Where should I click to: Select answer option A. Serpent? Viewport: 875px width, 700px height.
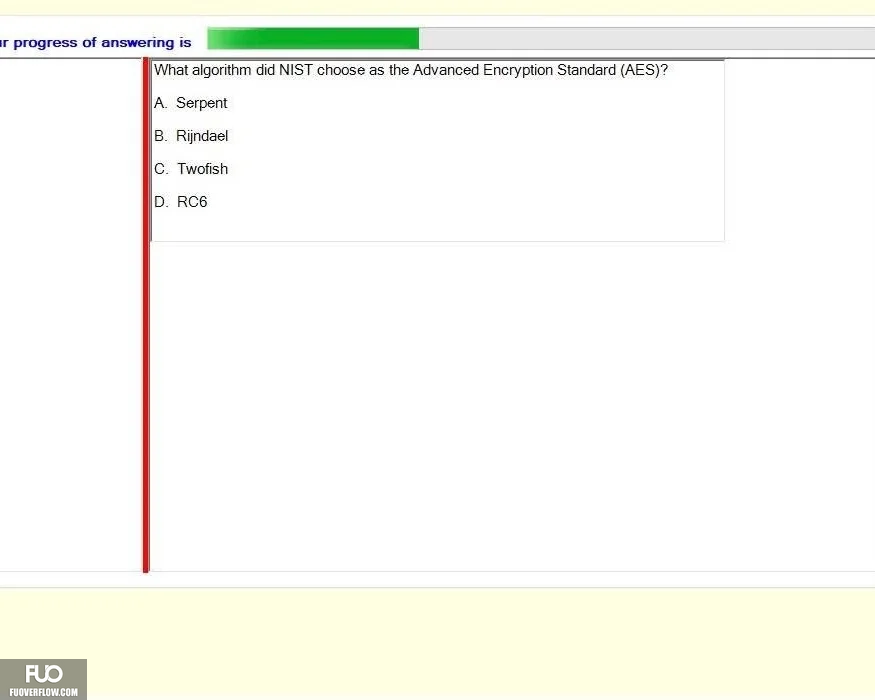pos(191,103)
